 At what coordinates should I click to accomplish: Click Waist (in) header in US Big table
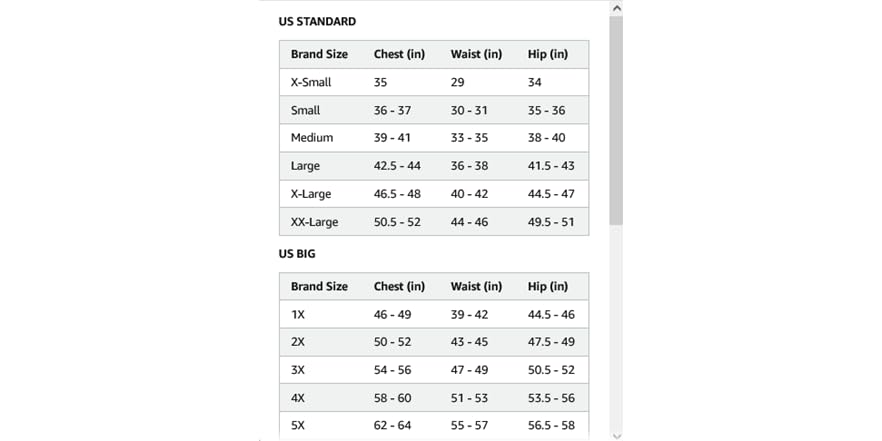pyautogui.click(x=476, y=286)
